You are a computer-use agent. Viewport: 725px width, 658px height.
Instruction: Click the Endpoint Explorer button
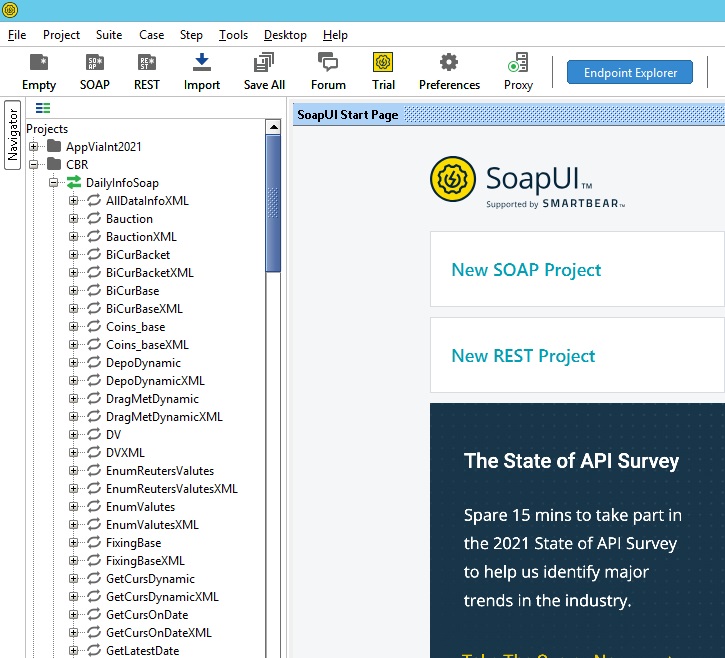click(630, 72)
